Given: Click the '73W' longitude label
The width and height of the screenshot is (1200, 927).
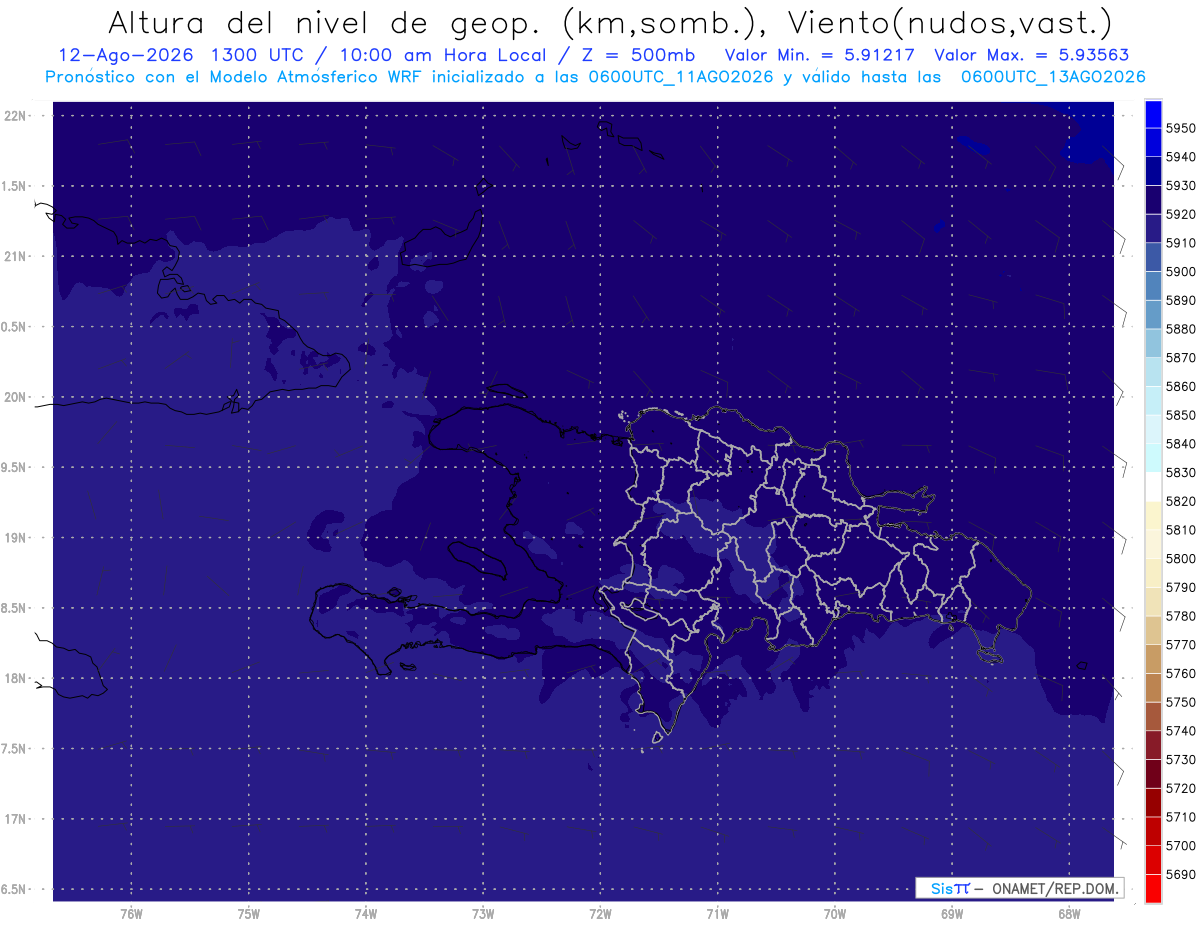Looking at the screenshot, I should [x=483, y=913].
